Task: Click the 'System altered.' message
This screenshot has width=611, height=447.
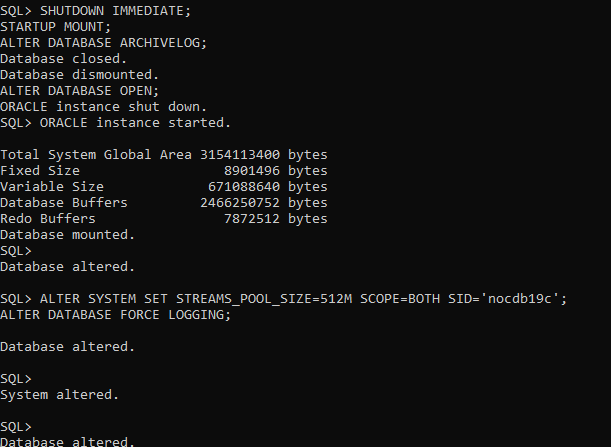Action: [59, 395]
